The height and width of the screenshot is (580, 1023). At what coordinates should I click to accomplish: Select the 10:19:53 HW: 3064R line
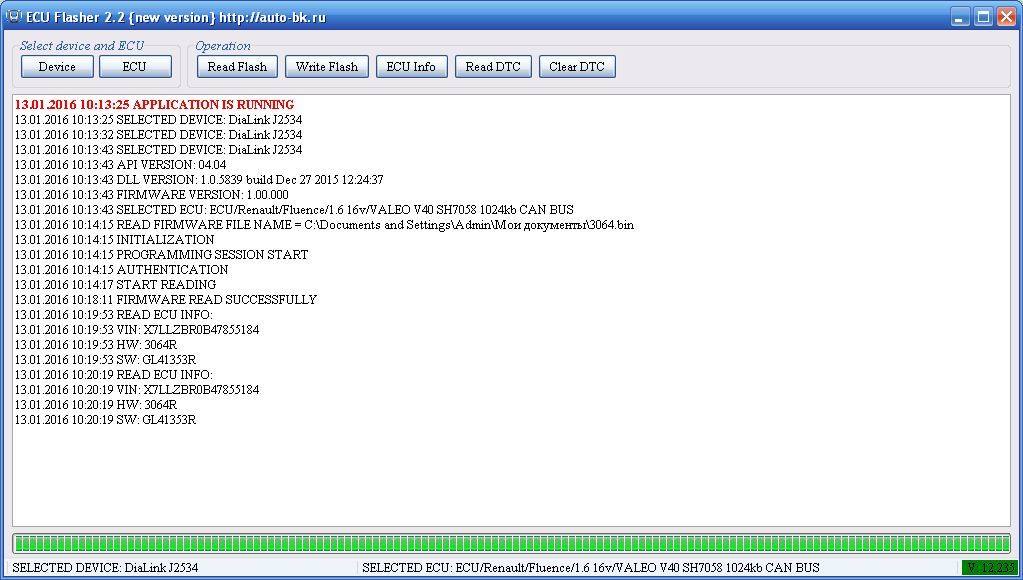click(x=96, y=345)
